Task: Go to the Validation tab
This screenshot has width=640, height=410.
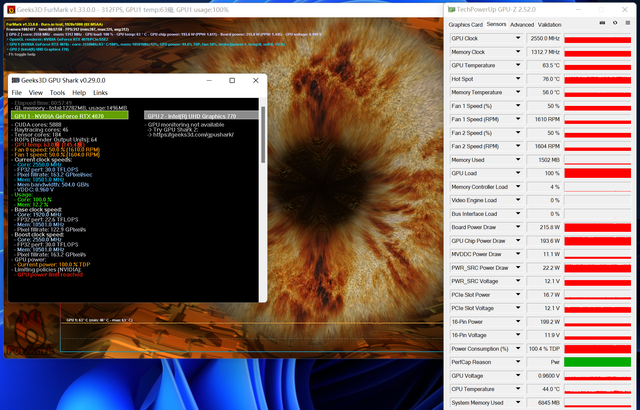Action: coord(549,24)
